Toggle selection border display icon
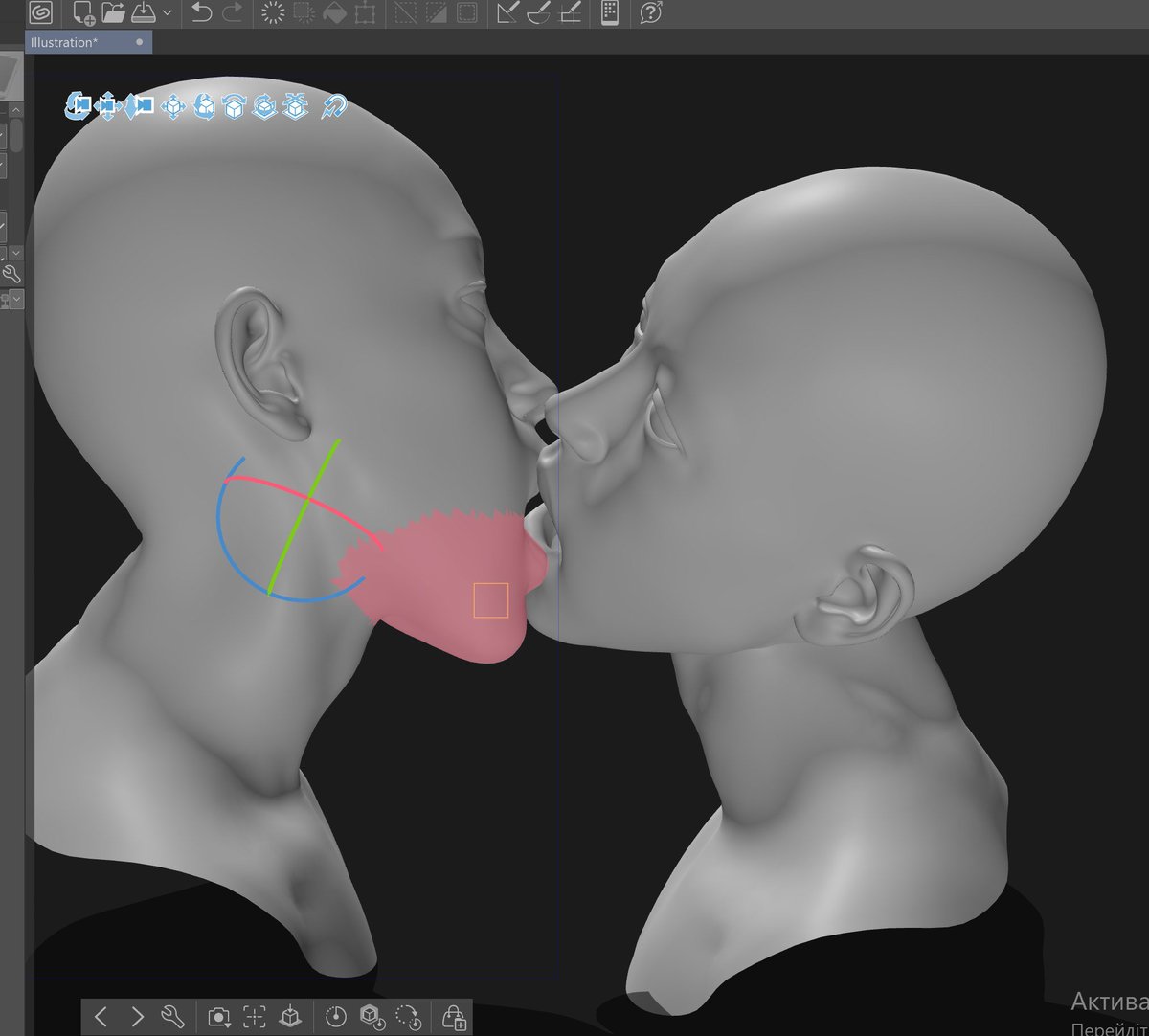 point(466,12)
